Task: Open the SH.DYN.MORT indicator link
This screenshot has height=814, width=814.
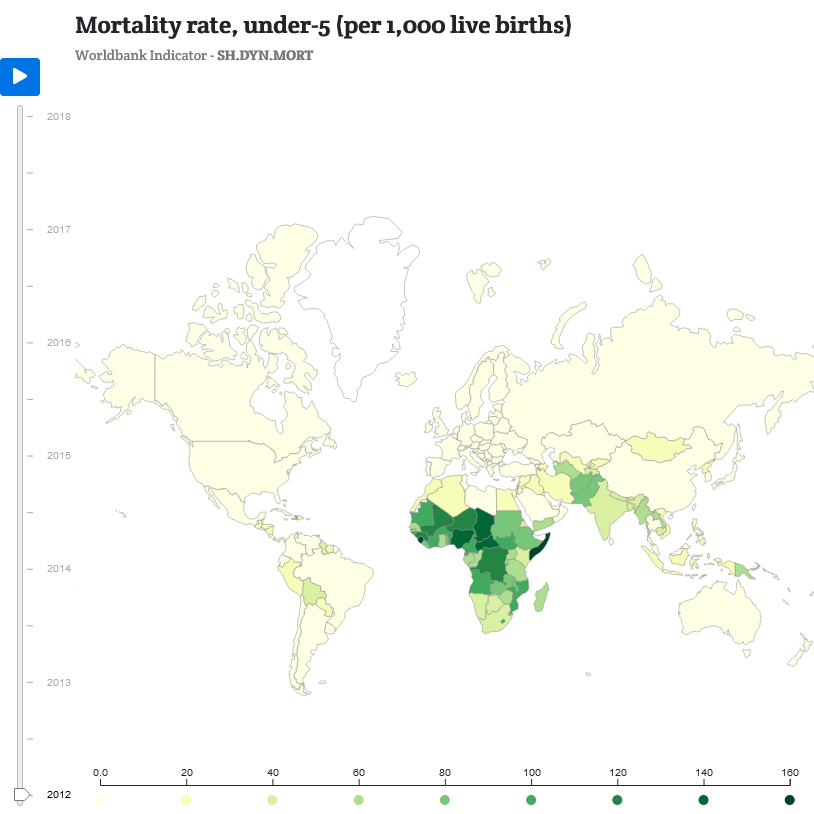Action: [267, 56]
